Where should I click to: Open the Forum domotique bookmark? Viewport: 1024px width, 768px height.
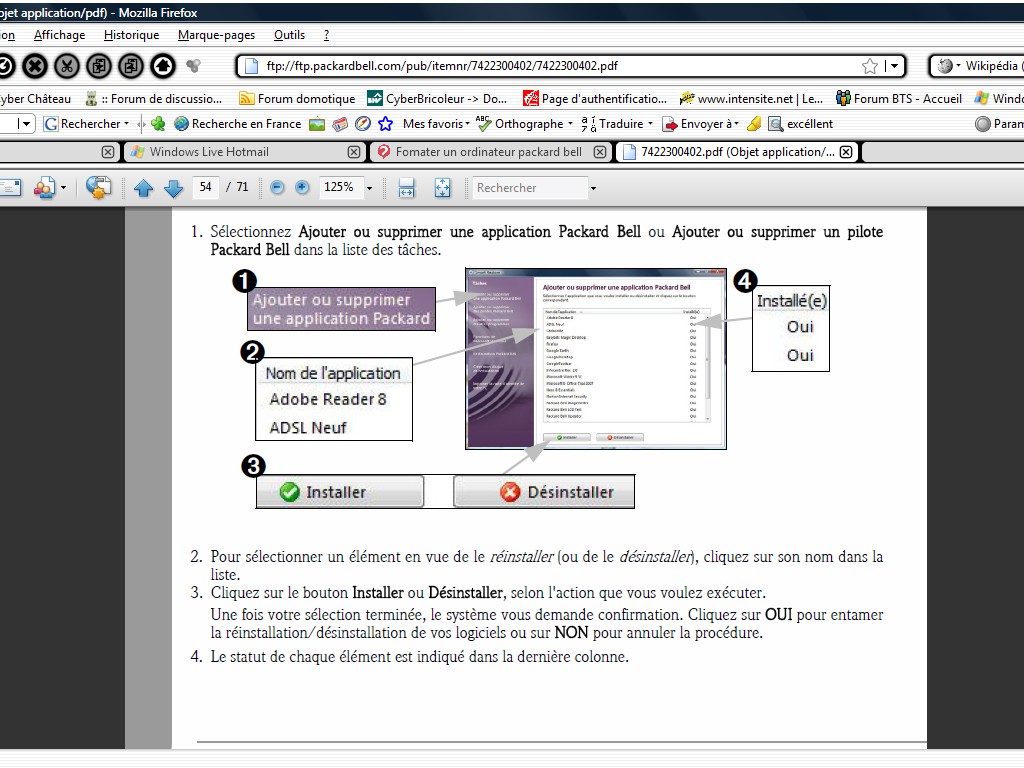pos(297,98)
